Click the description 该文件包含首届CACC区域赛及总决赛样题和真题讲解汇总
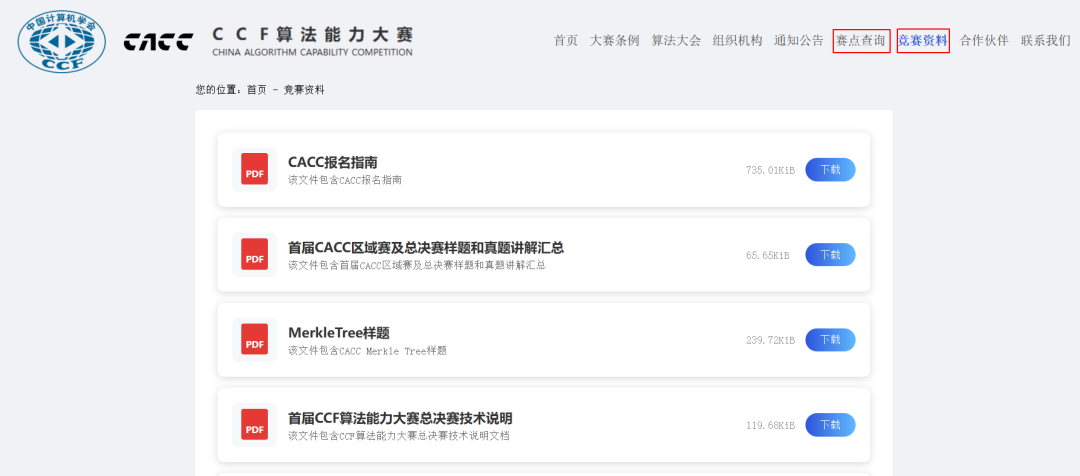Image resolution: width=1080 pixels, height=476 pixels. (417, 265)
